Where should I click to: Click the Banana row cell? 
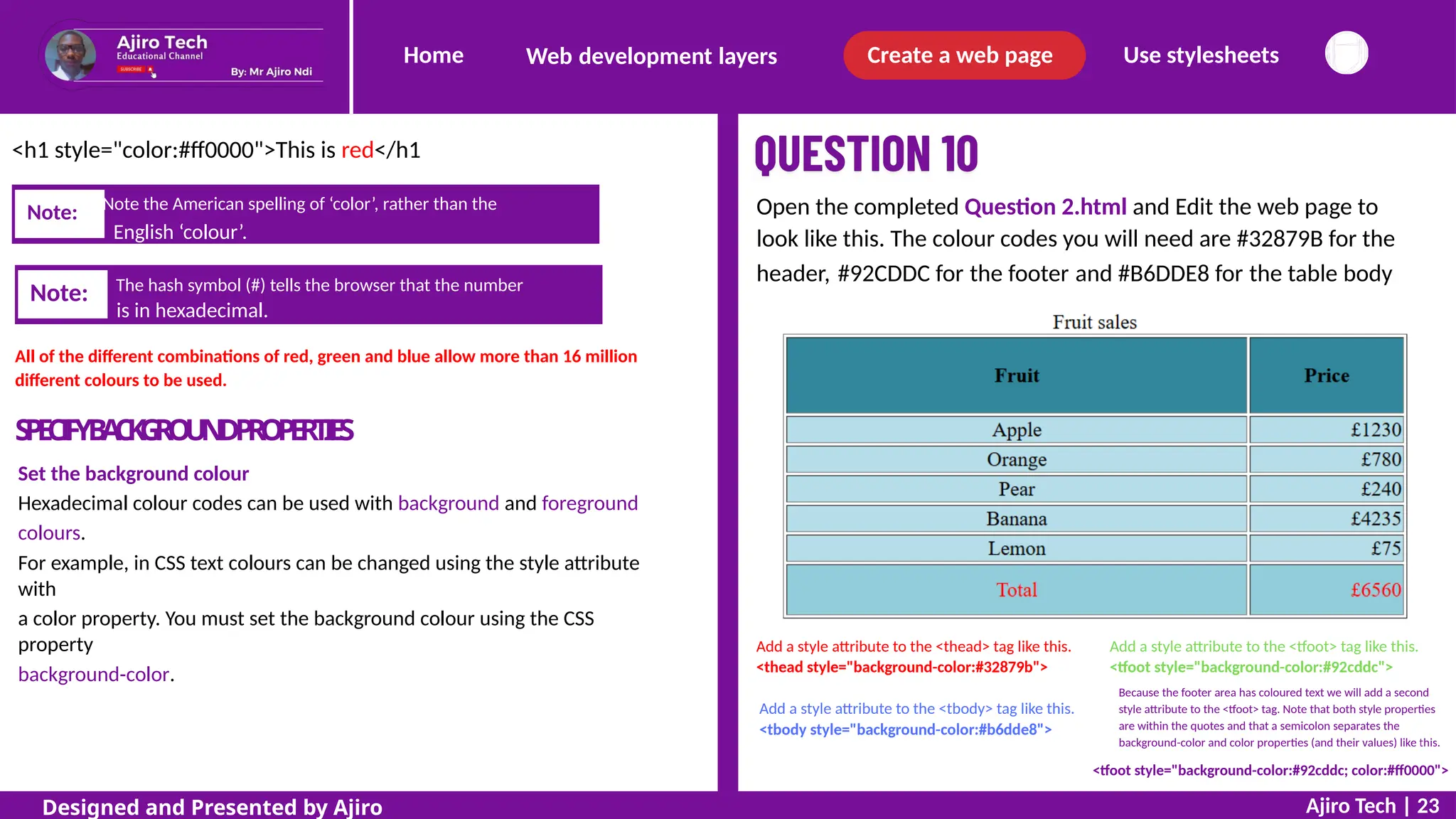(1017, 519)
